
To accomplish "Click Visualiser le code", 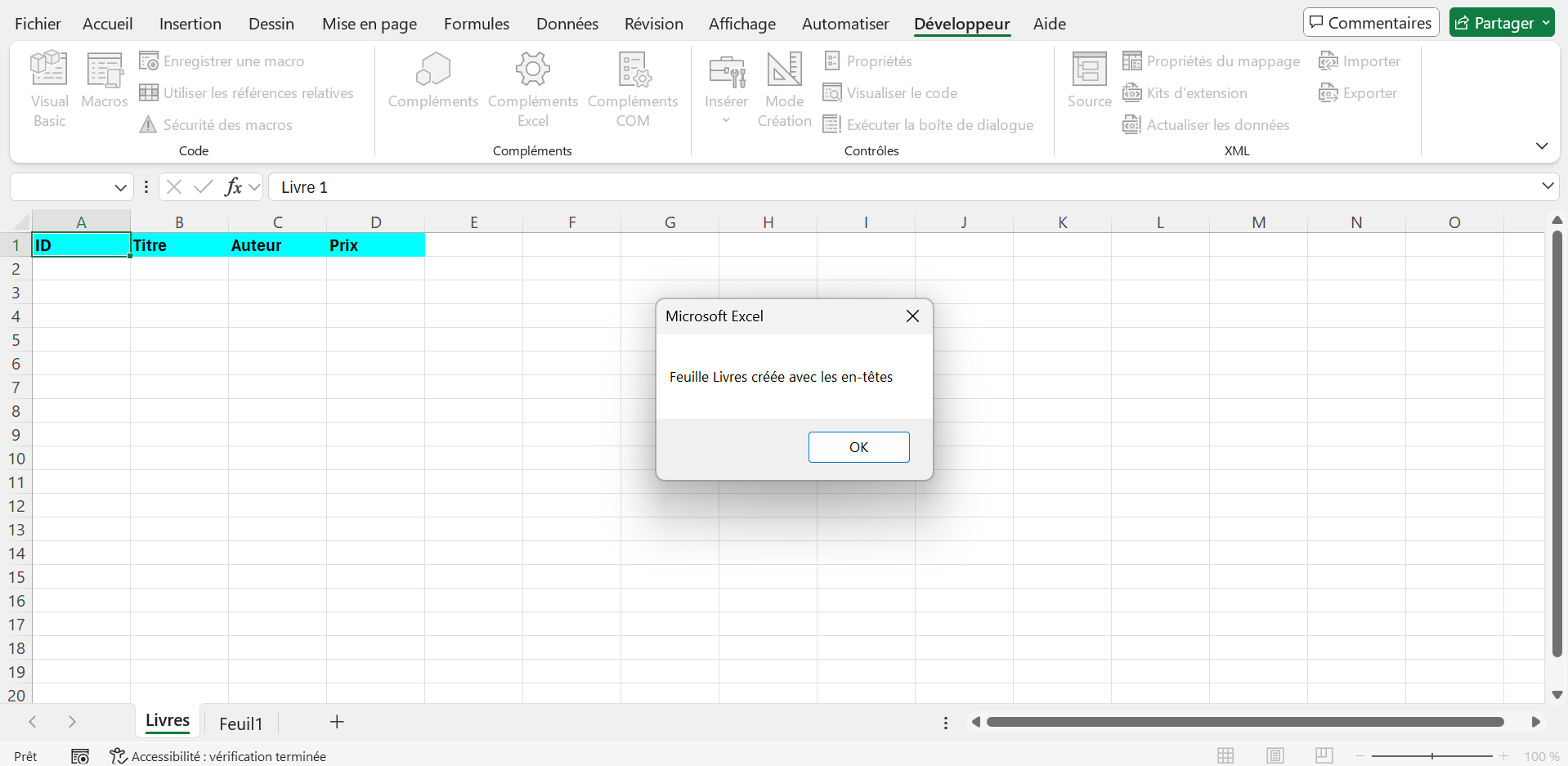I will [x=890, y=93].
